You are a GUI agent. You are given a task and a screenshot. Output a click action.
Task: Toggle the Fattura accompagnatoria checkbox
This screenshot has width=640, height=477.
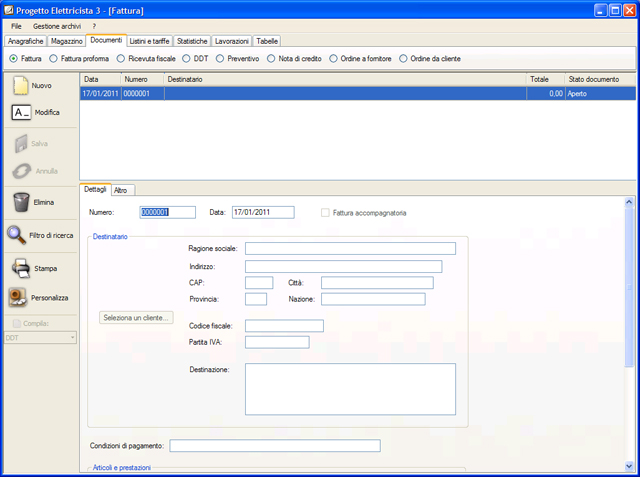(x=325, y=213)
